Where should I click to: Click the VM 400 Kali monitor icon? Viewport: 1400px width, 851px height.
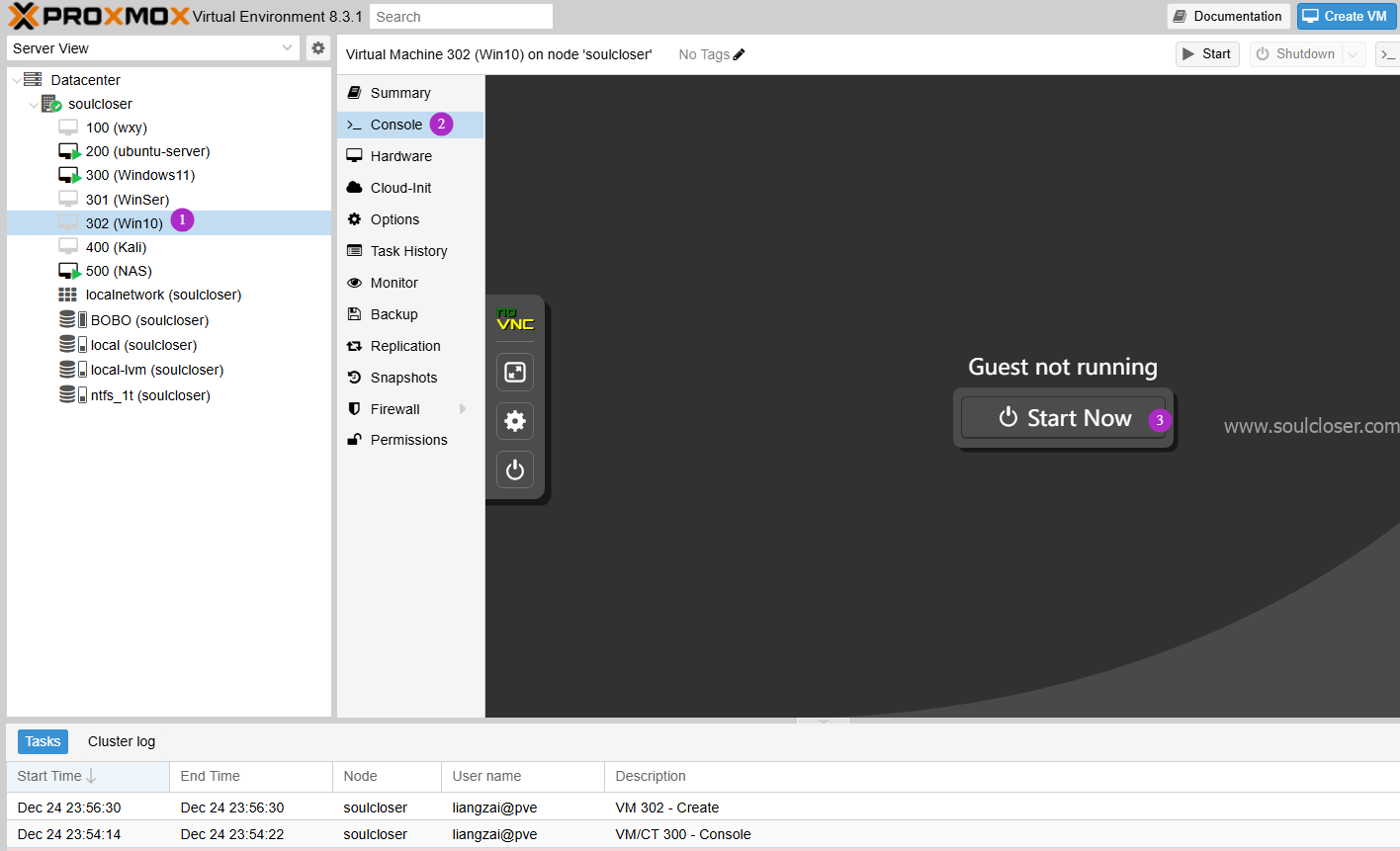pos(68,247)
